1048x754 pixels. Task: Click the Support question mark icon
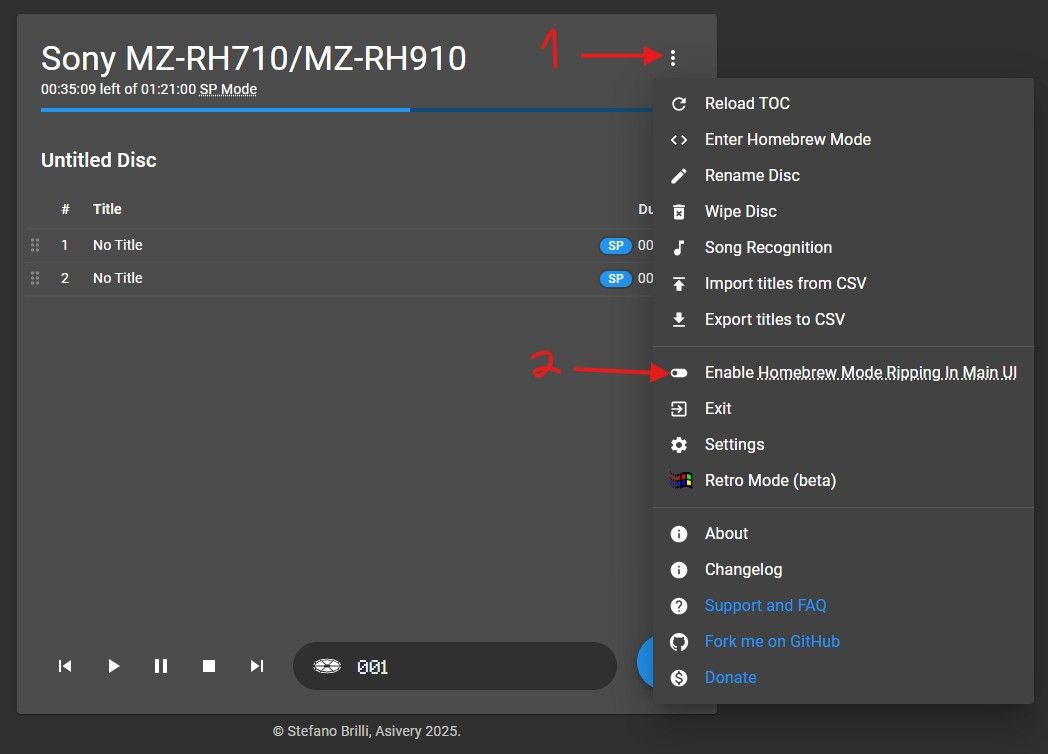[678, 606]
